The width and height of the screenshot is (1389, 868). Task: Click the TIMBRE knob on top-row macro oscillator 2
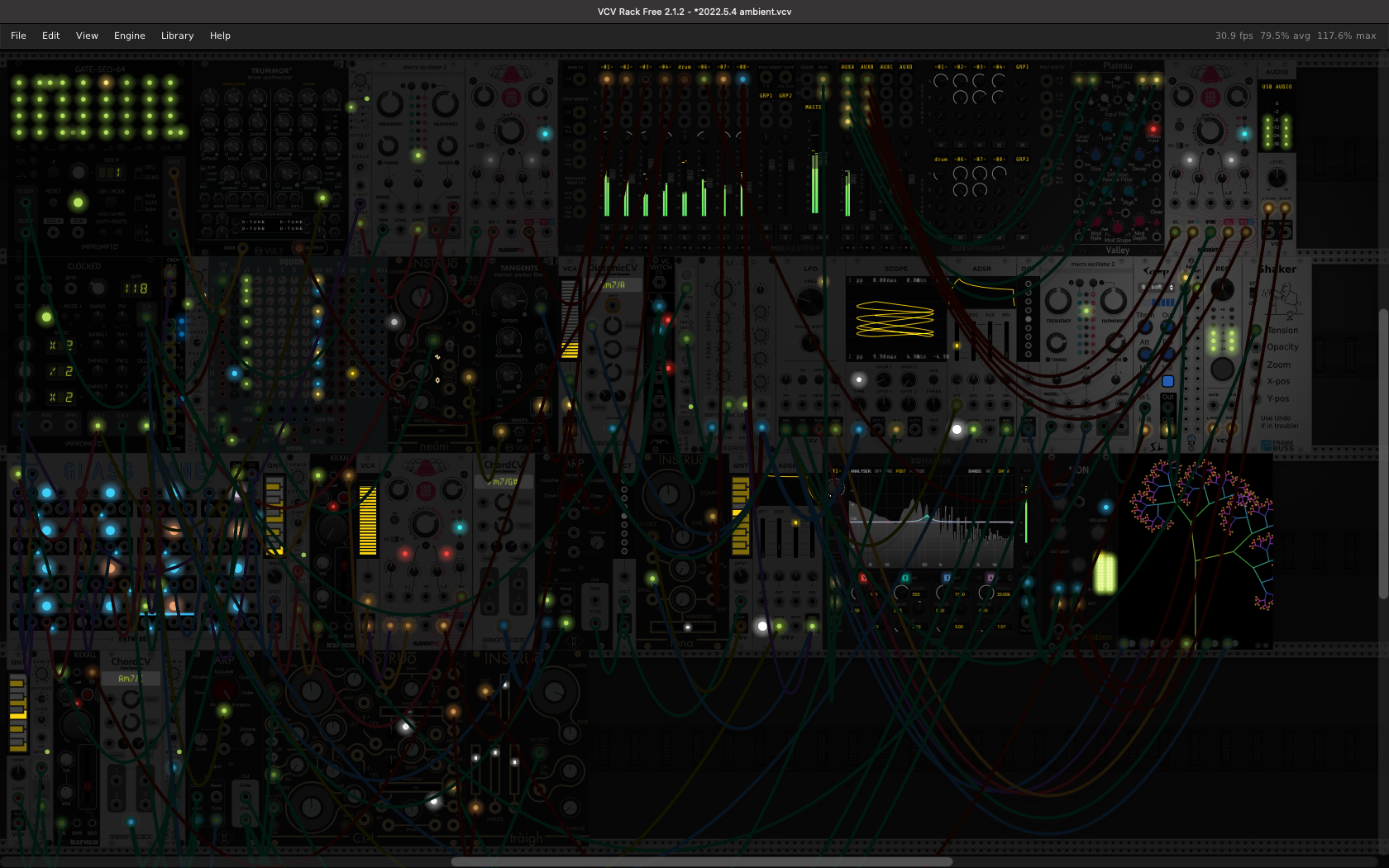389,146
